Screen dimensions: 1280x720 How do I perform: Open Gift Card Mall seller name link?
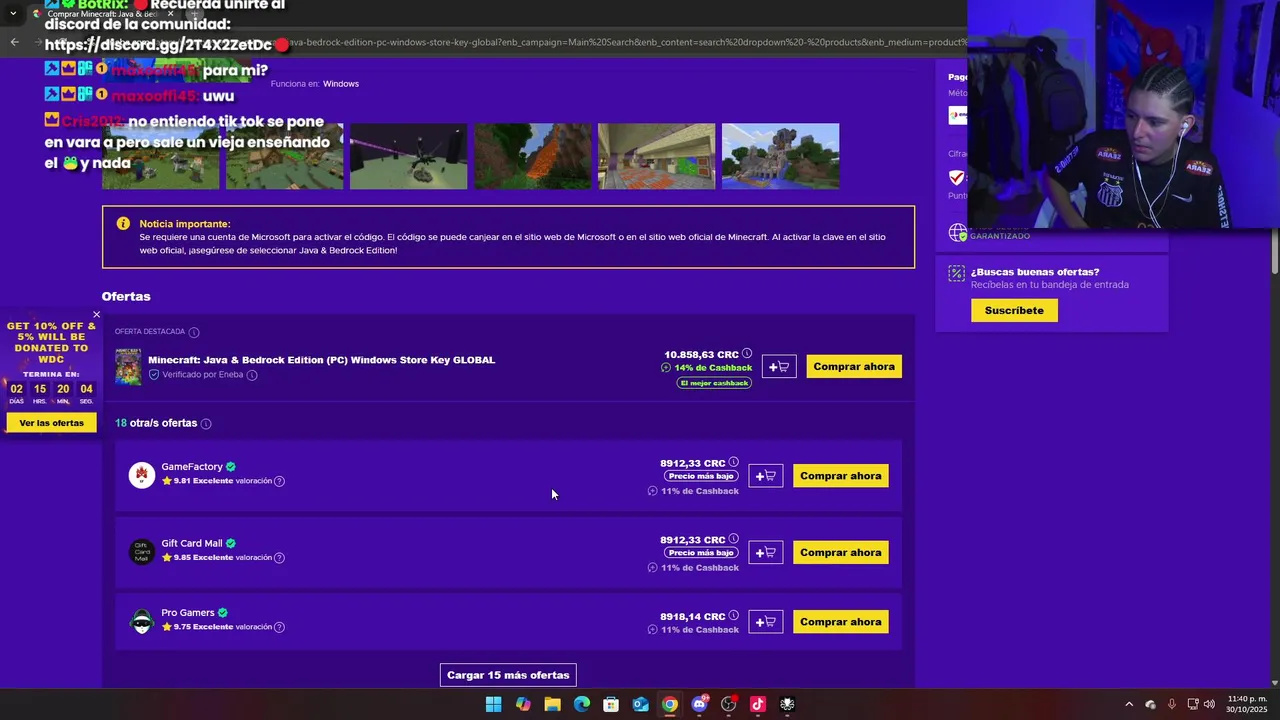(x=192, y=544)
